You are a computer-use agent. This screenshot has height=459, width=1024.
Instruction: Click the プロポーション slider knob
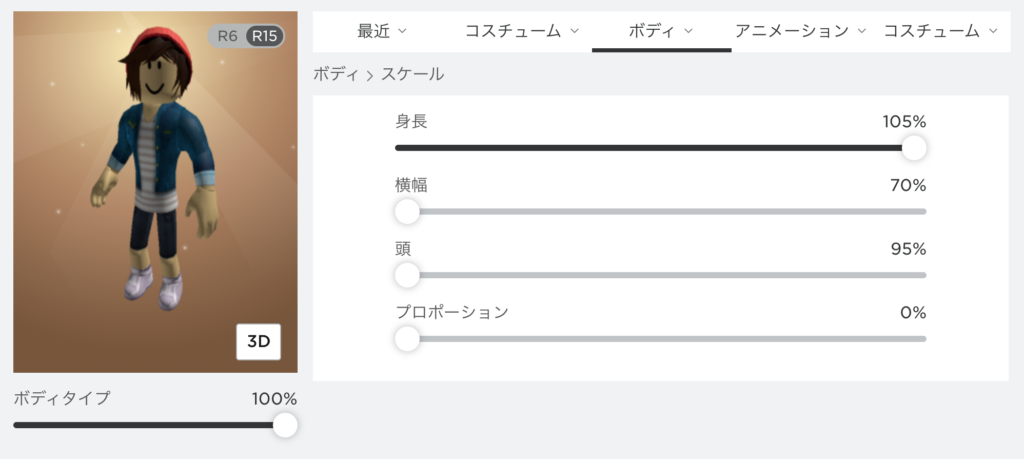408,339
